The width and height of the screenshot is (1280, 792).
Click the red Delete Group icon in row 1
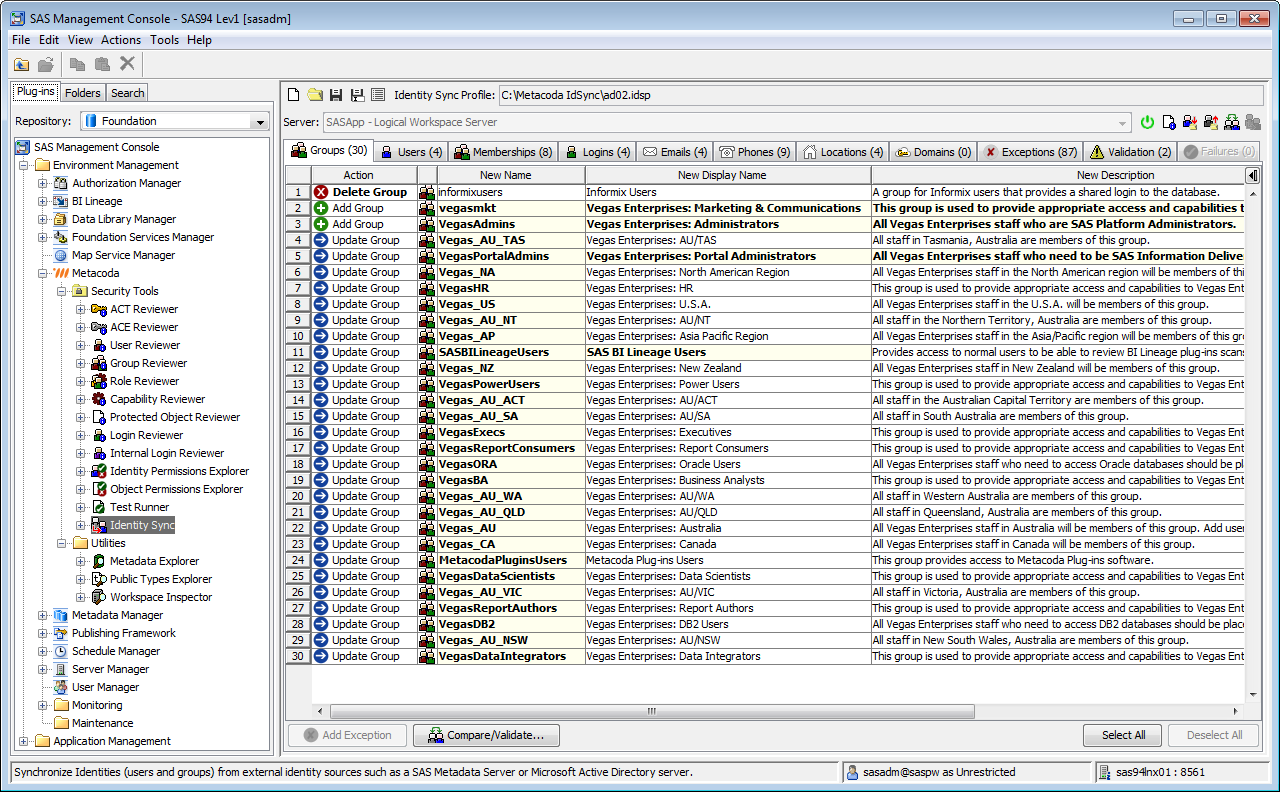(321, 192)
